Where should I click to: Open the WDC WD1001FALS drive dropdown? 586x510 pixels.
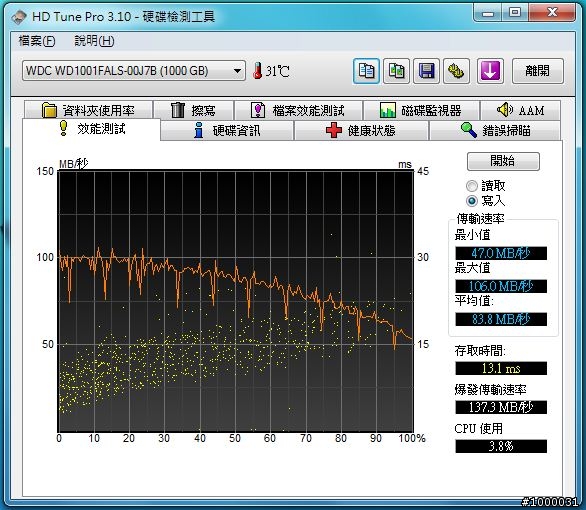[x=133, y=71]
